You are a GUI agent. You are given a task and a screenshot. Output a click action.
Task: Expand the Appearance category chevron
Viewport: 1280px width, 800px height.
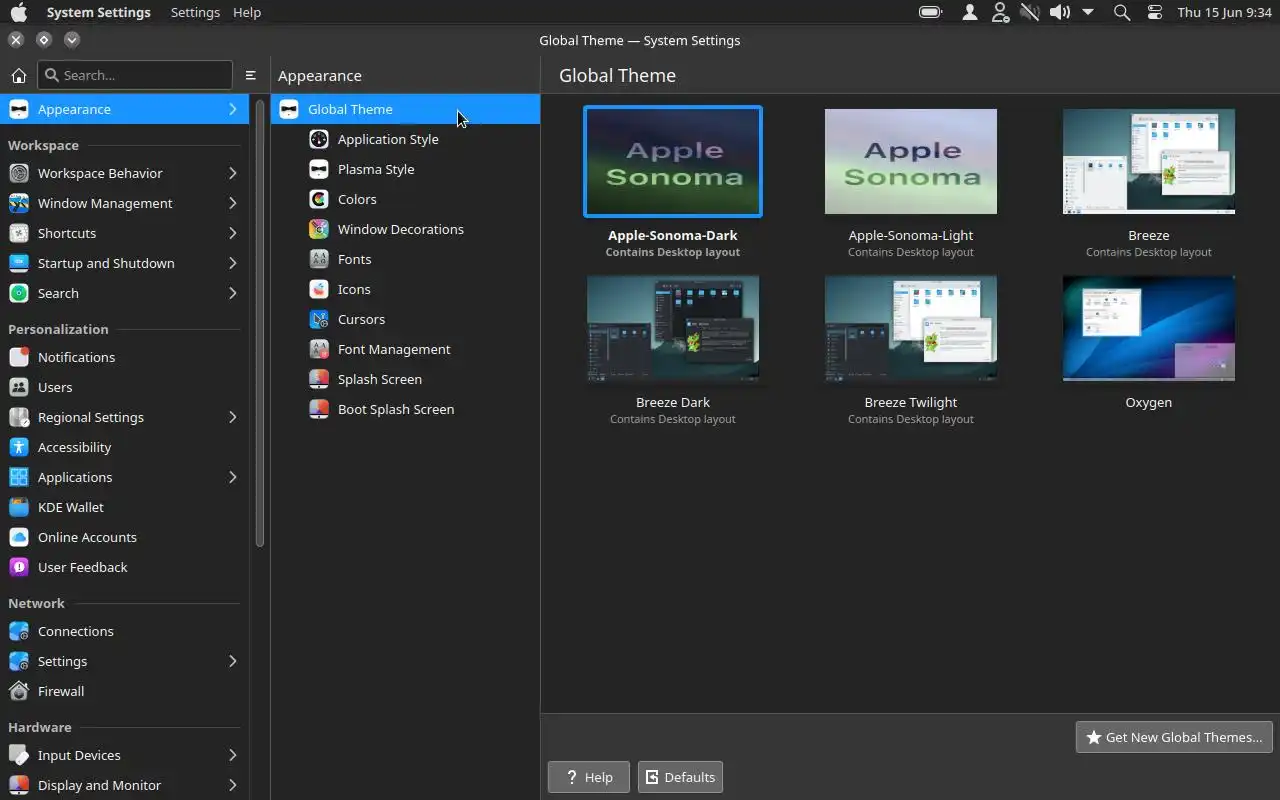click(x=233, y=109)
